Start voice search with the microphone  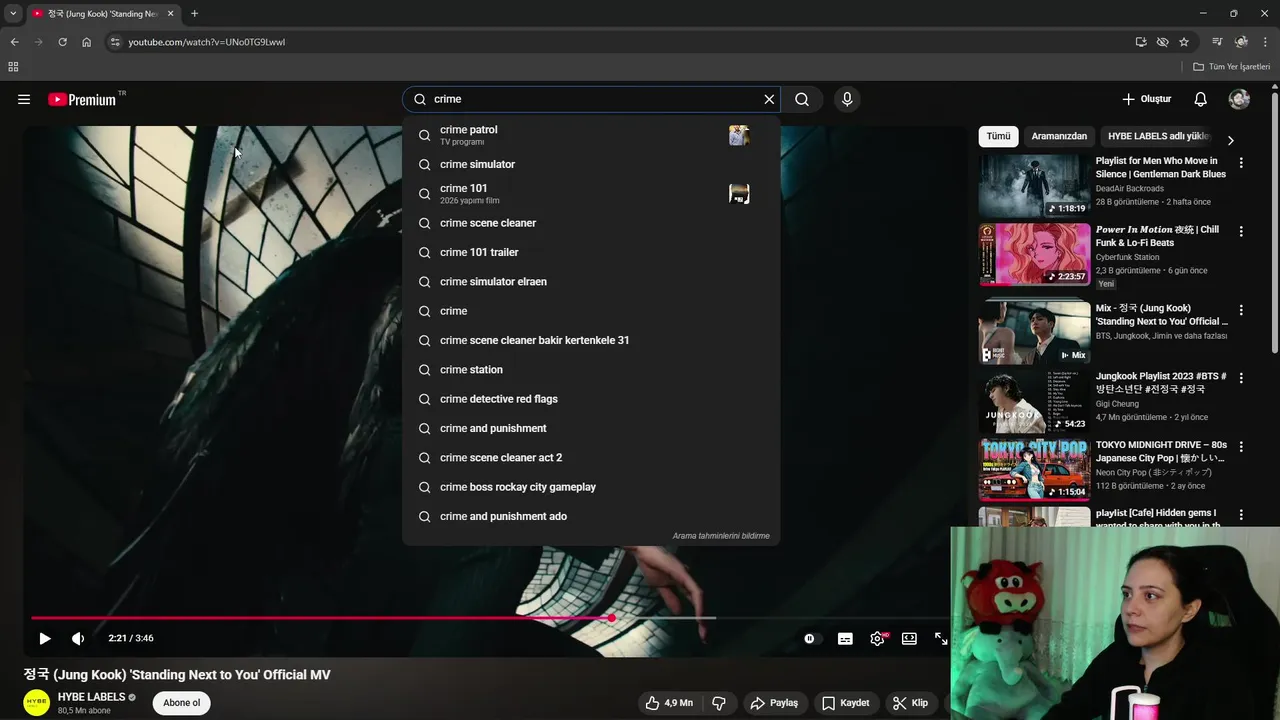[847, 99]
